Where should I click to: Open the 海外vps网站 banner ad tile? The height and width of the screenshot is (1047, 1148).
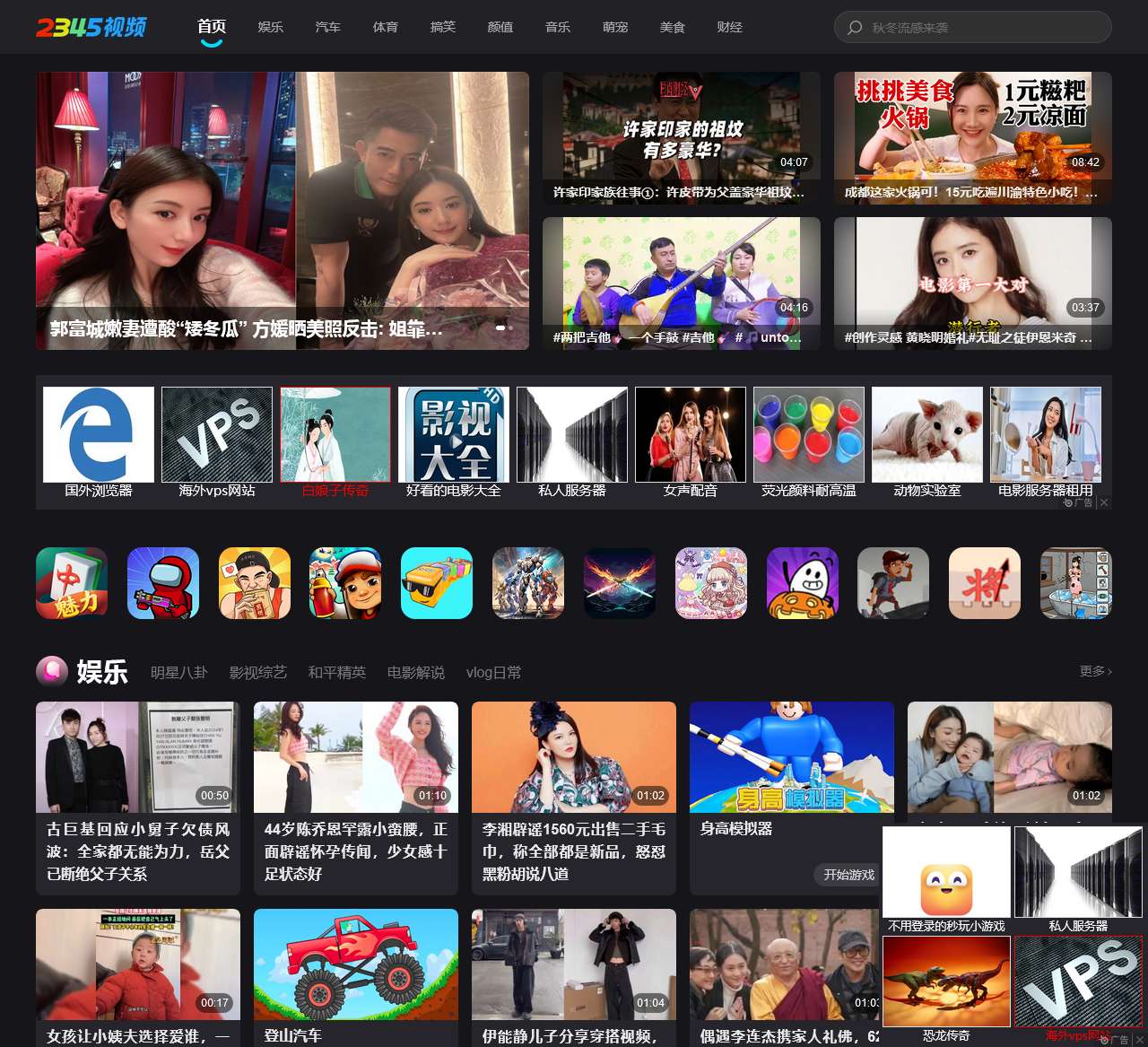[x=217, y=442]
